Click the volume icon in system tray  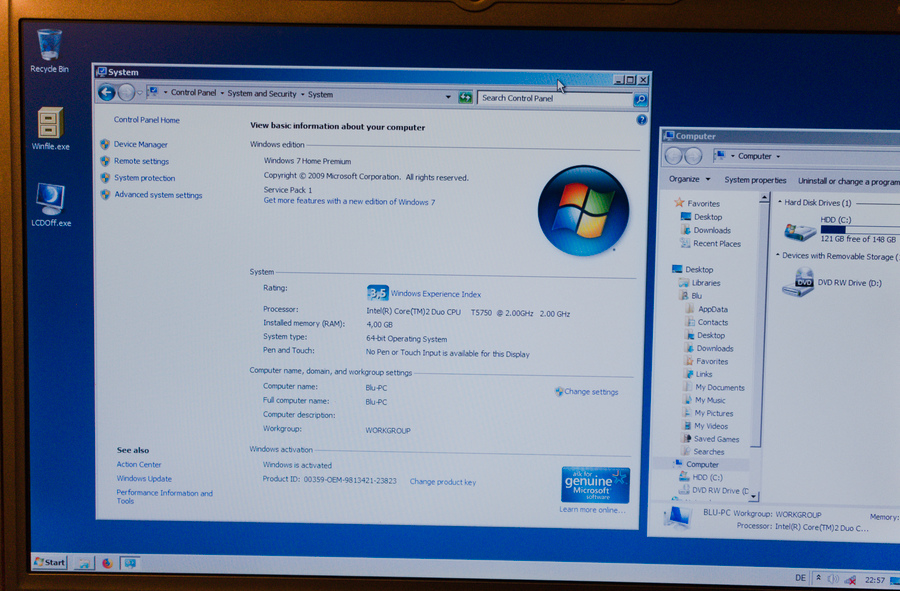pyautogui.click(x=833, y=580)
